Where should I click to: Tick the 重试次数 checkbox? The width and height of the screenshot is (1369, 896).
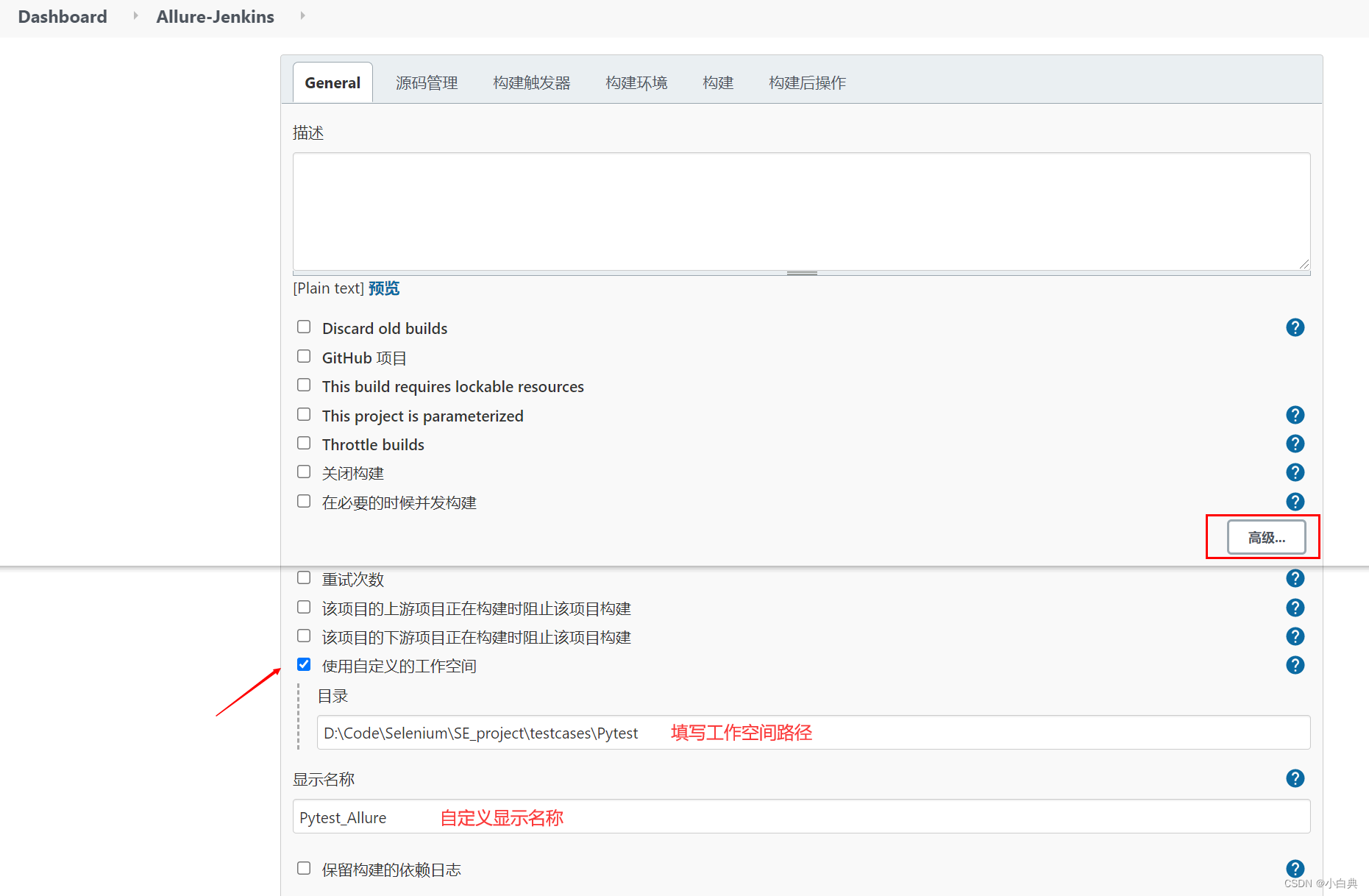(x=304, y=577)
